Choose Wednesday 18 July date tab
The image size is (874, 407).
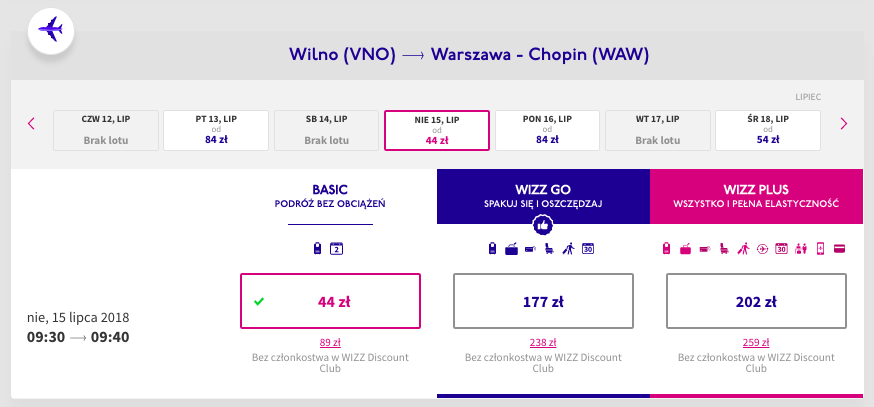(x=768, y=129)
